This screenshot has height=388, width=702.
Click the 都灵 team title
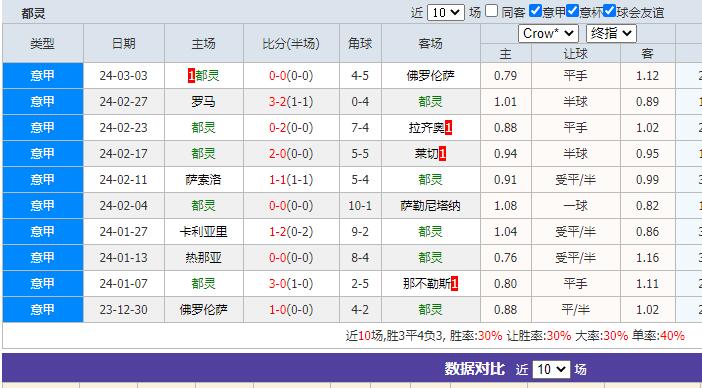click(33, 13)
